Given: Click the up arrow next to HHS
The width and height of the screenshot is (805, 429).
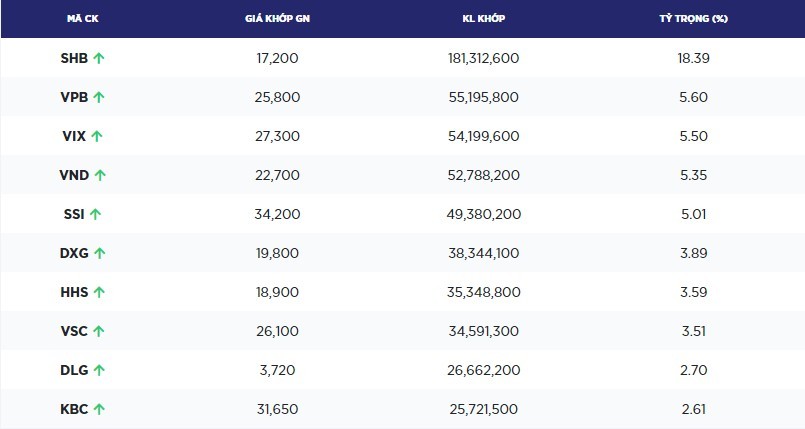Looking at the screenshot, I should tap(99, 292).
